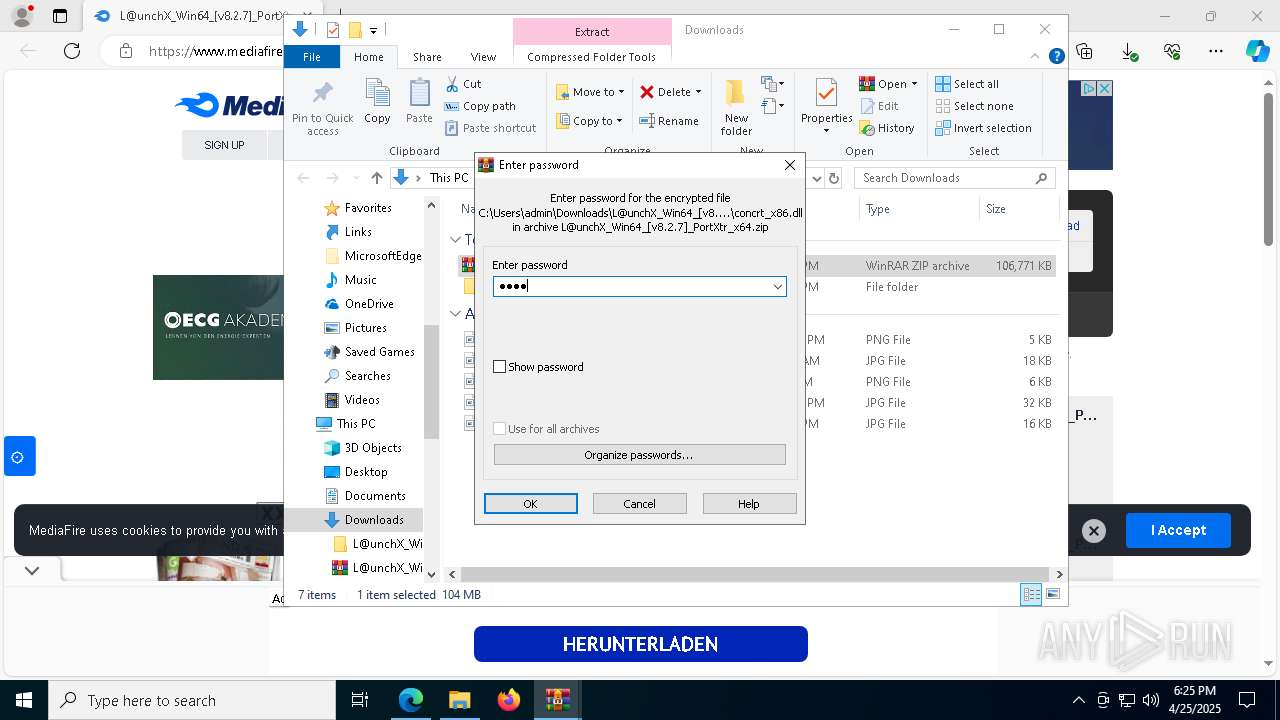Screen dimensions: 1280x720
Task: Go up one folder level arrow
Action: [376, 178]
